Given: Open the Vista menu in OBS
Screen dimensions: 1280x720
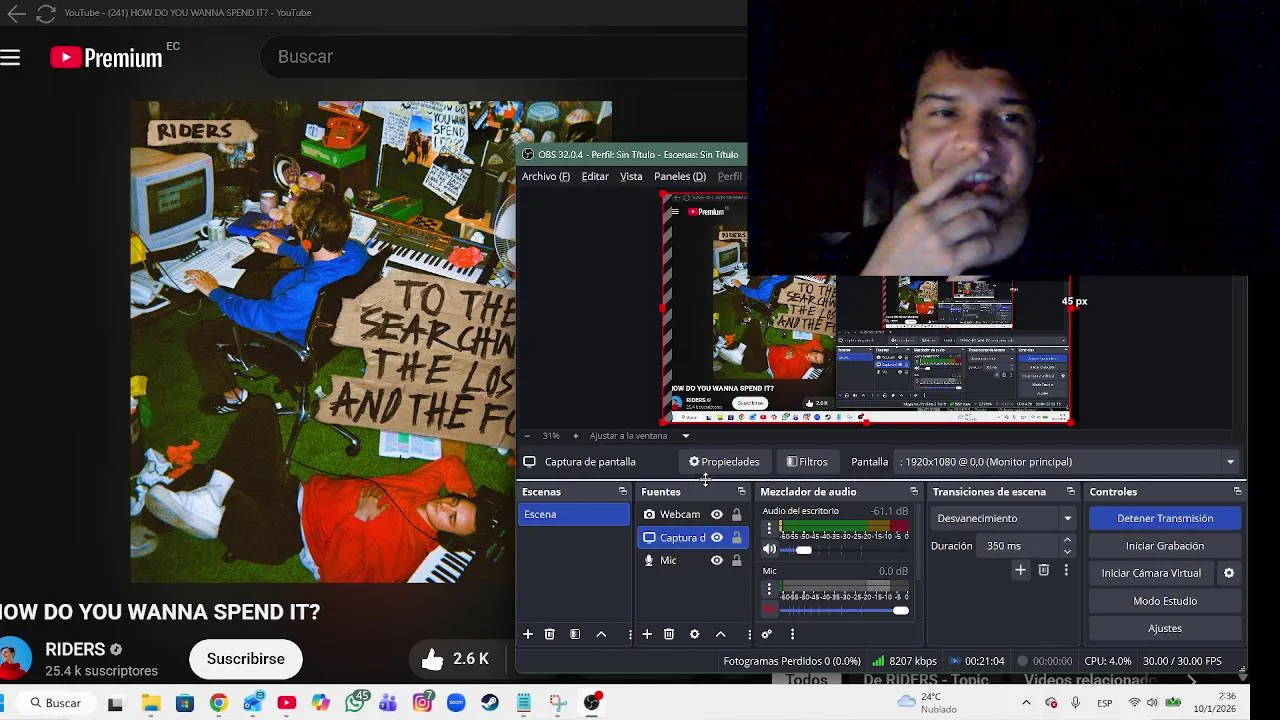Looking at the screenshot, I should click(631, 176).
